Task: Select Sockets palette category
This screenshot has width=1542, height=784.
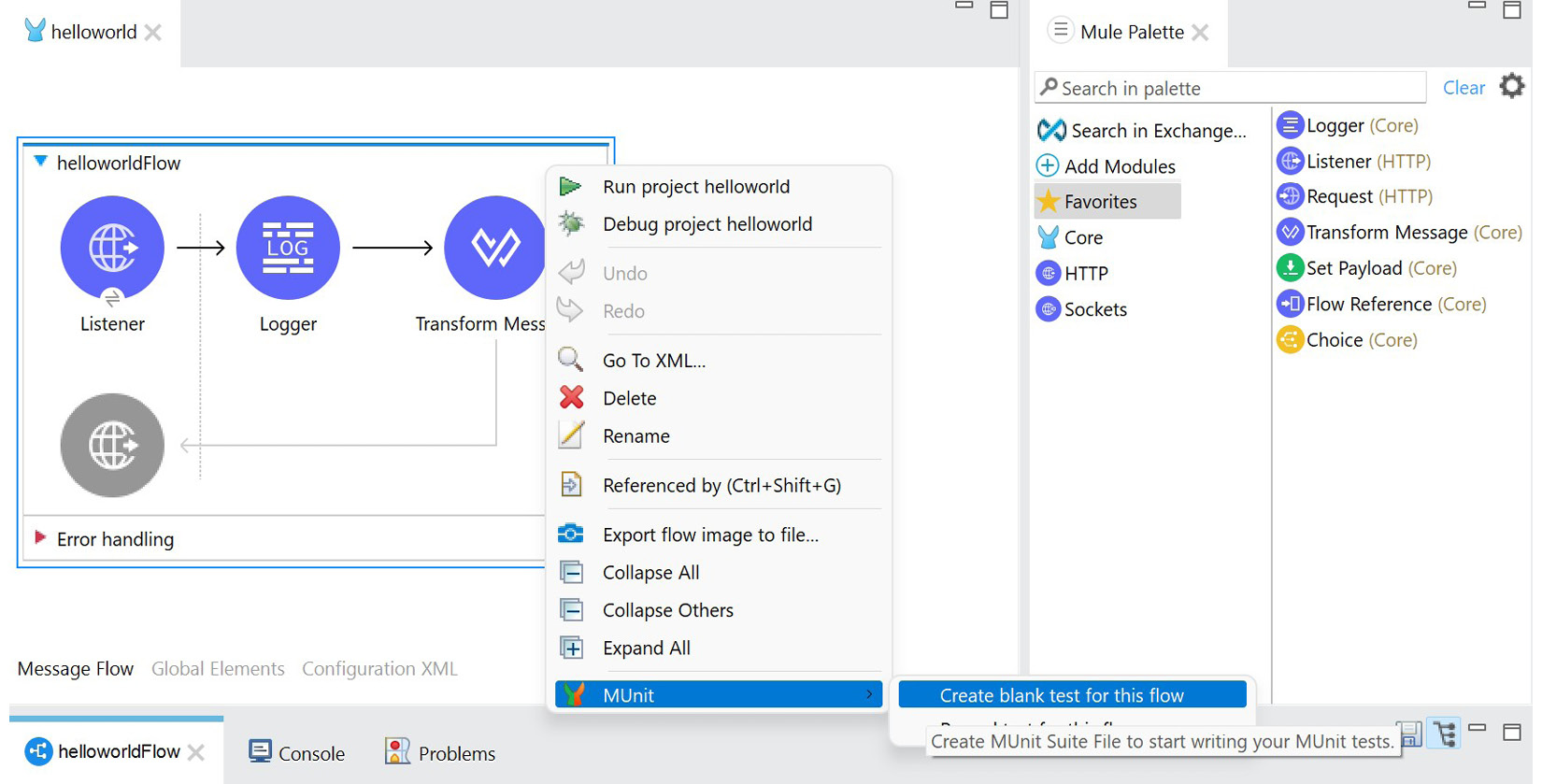Action: tap(1082, 309)
